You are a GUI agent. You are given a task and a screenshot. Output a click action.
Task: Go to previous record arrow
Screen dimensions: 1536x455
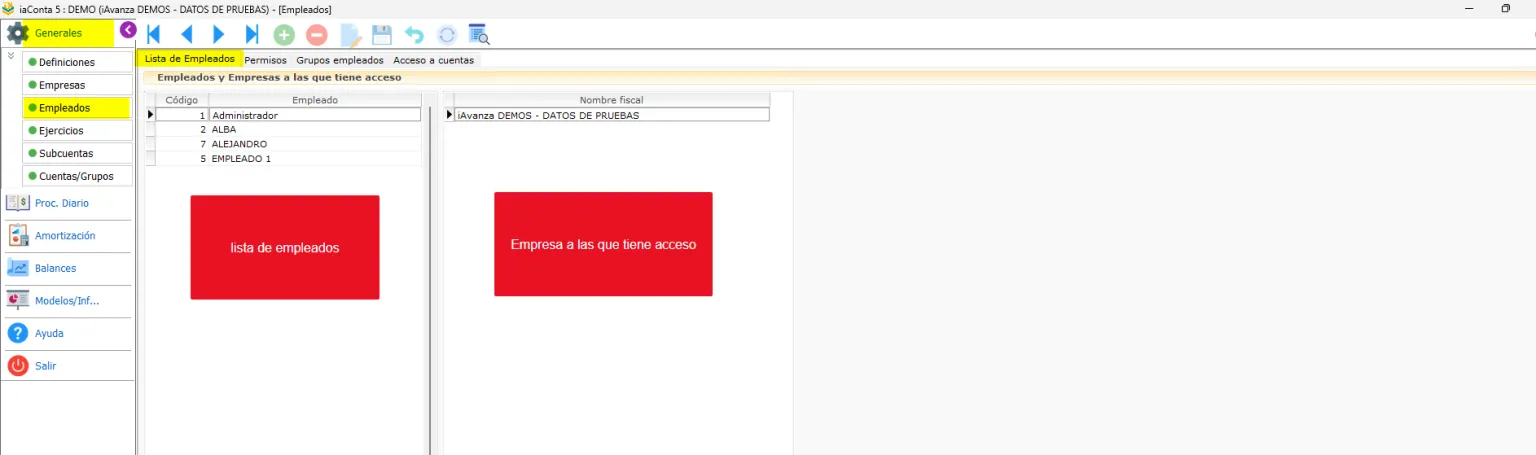(186, 35)
